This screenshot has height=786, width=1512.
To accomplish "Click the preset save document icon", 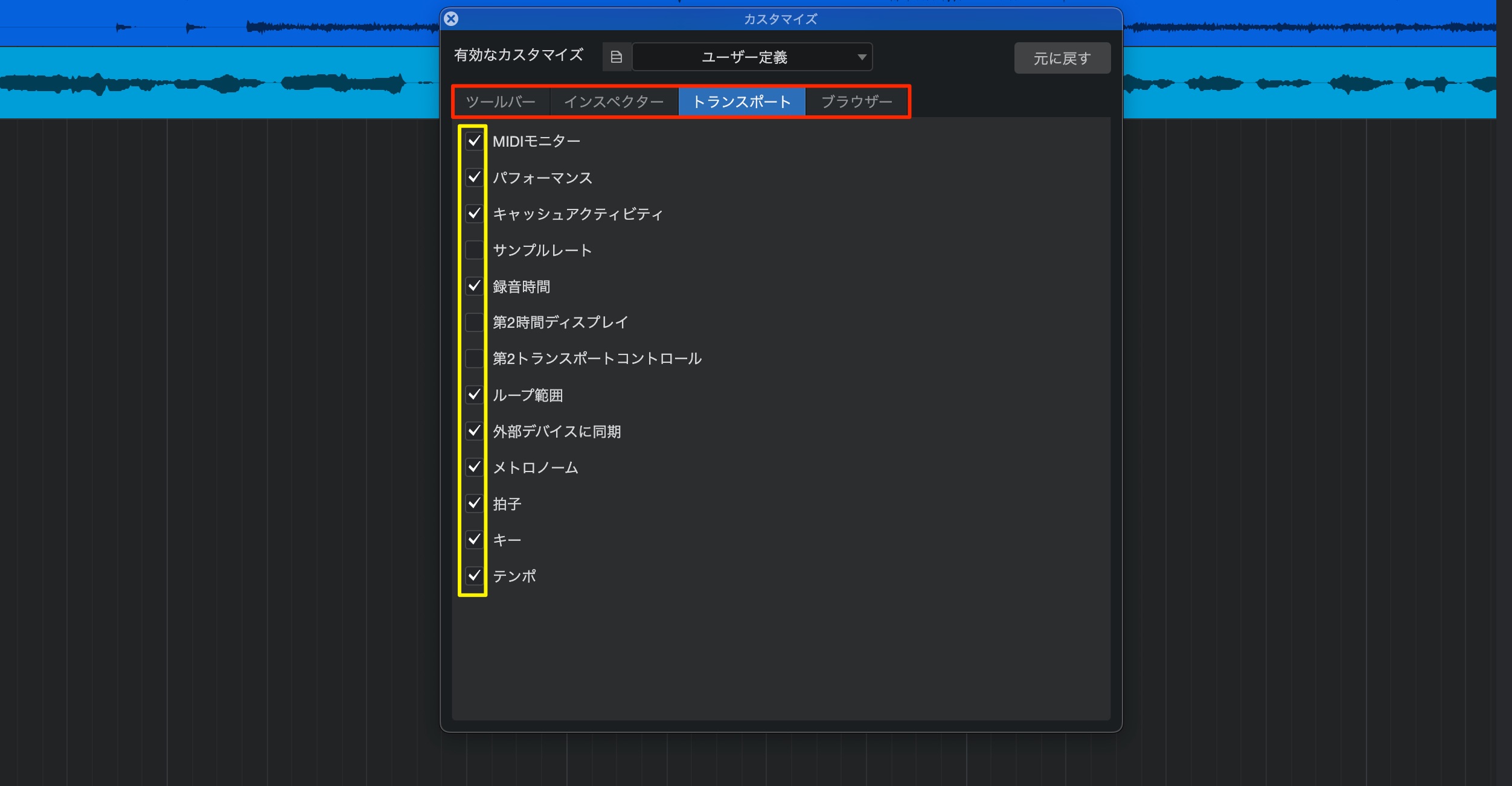I will 617,57.
